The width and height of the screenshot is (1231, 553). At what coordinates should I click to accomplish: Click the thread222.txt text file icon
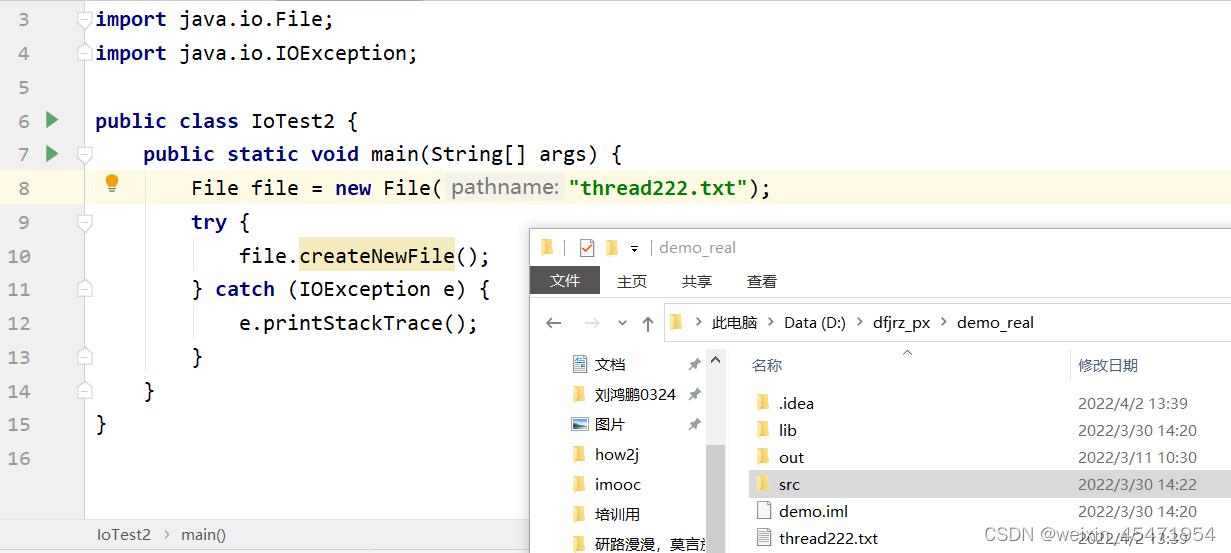coord(764,538)
